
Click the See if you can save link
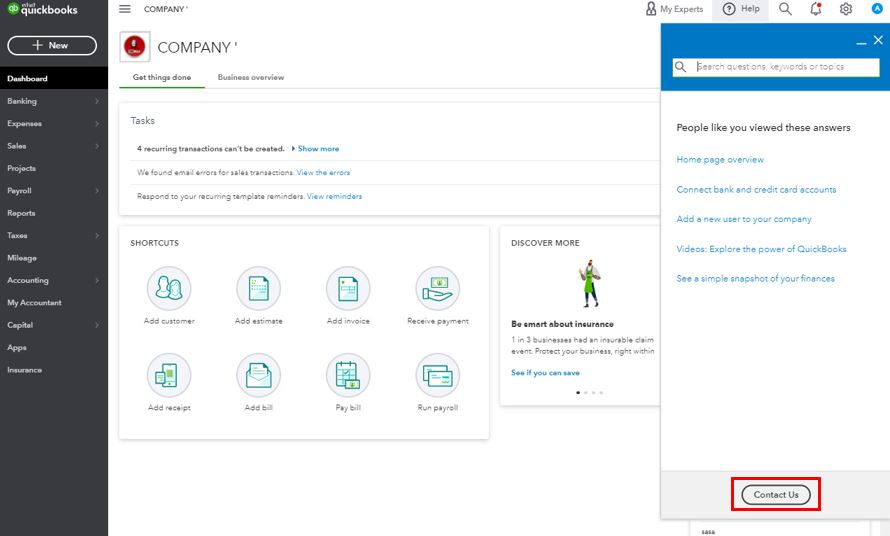pos(545,372)
